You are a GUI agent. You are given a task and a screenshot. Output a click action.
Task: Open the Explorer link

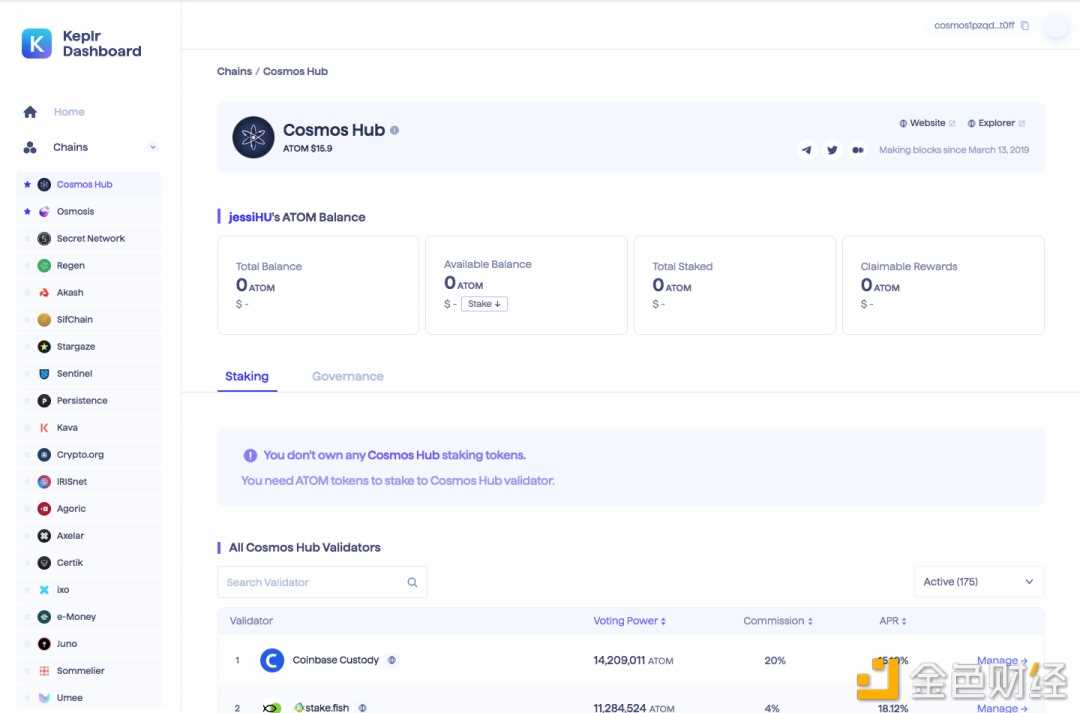tap(996, 123)
